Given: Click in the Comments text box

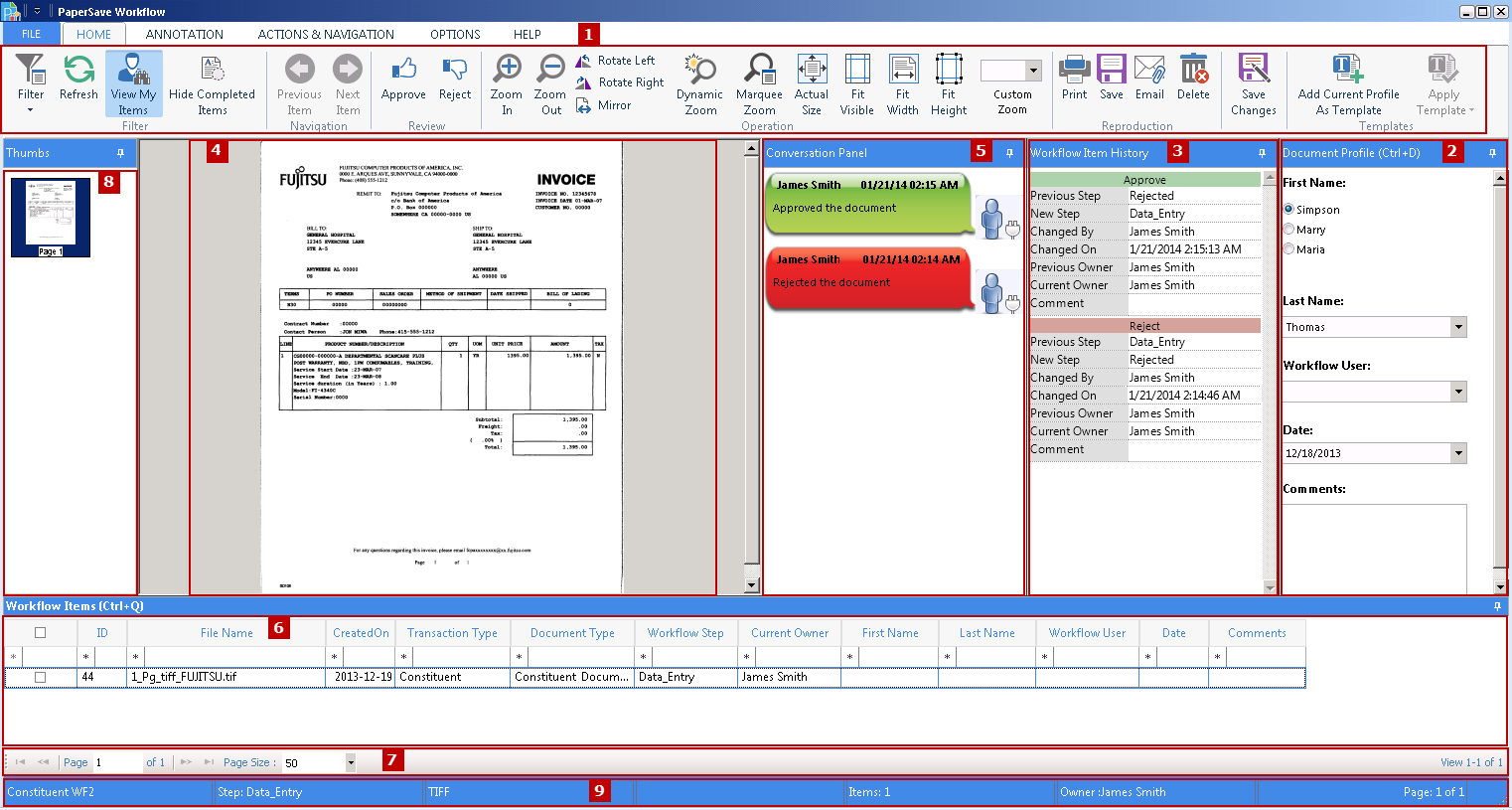Looking at the screenshot, I should point(1374,547).
